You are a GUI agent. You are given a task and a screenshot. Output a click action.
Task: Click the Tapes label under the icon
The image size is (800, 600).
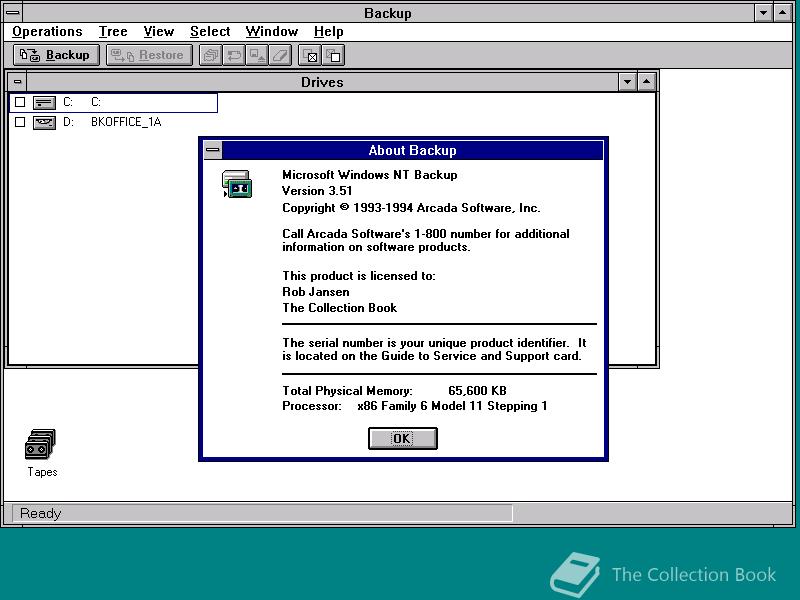point(42,472)
